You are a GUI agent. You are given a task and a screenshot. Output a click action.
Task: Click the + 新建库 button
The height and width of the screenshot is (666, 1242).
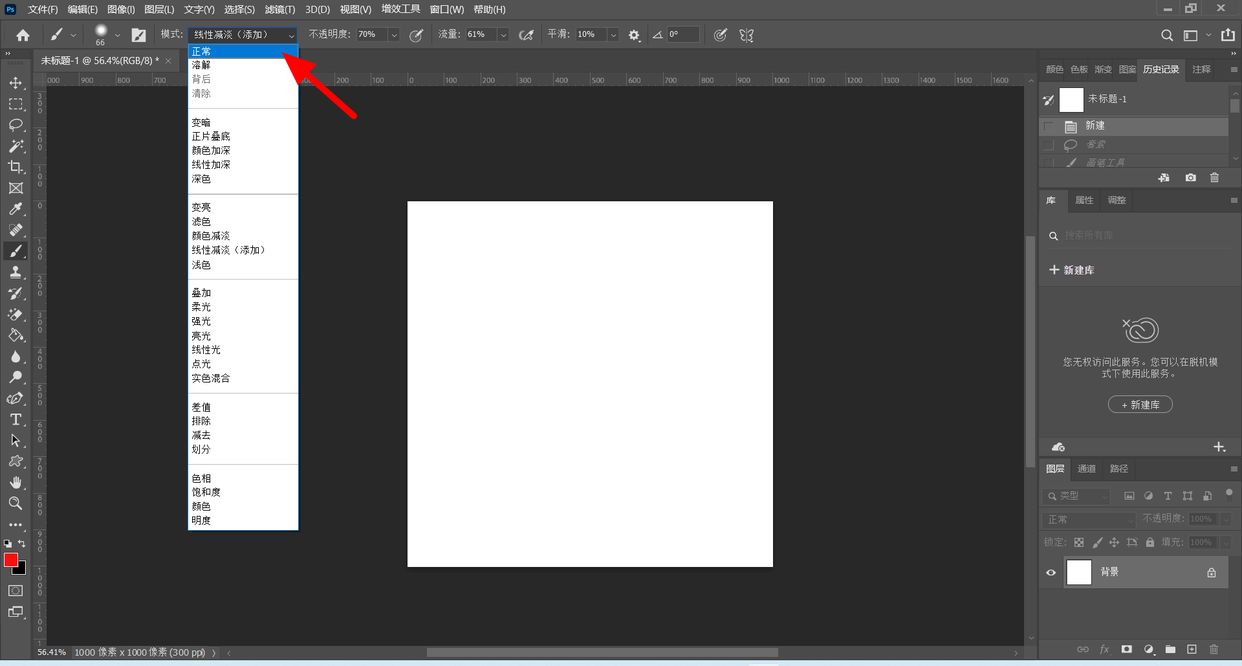pos(1140,405)
